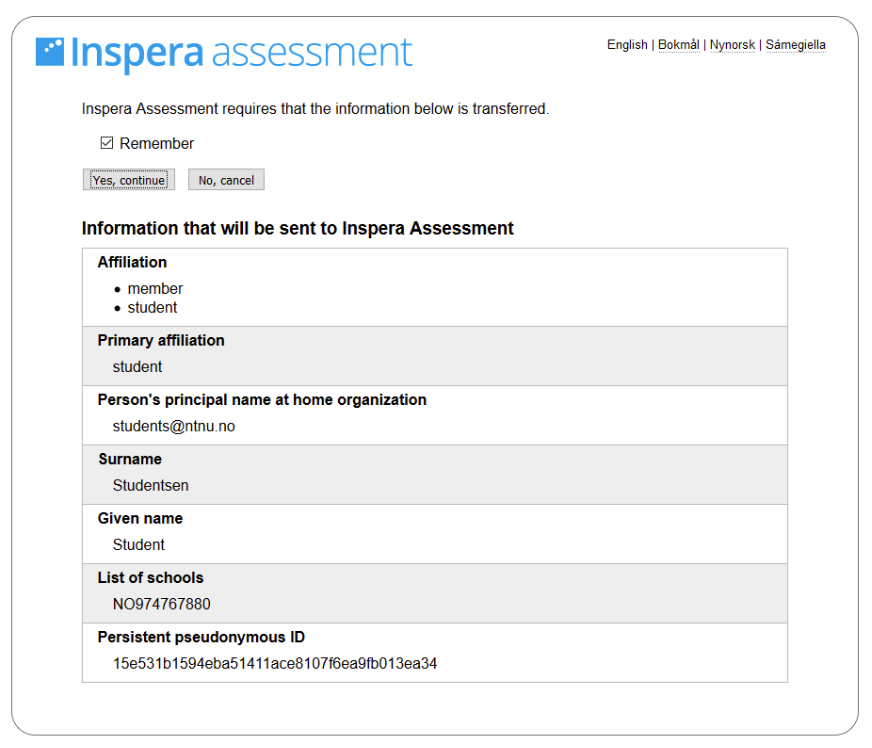Screen dimensions: 872x748
Task: Click the "Primary affiliation" heading
Action: pyautogui.click(x=161, y=340)
